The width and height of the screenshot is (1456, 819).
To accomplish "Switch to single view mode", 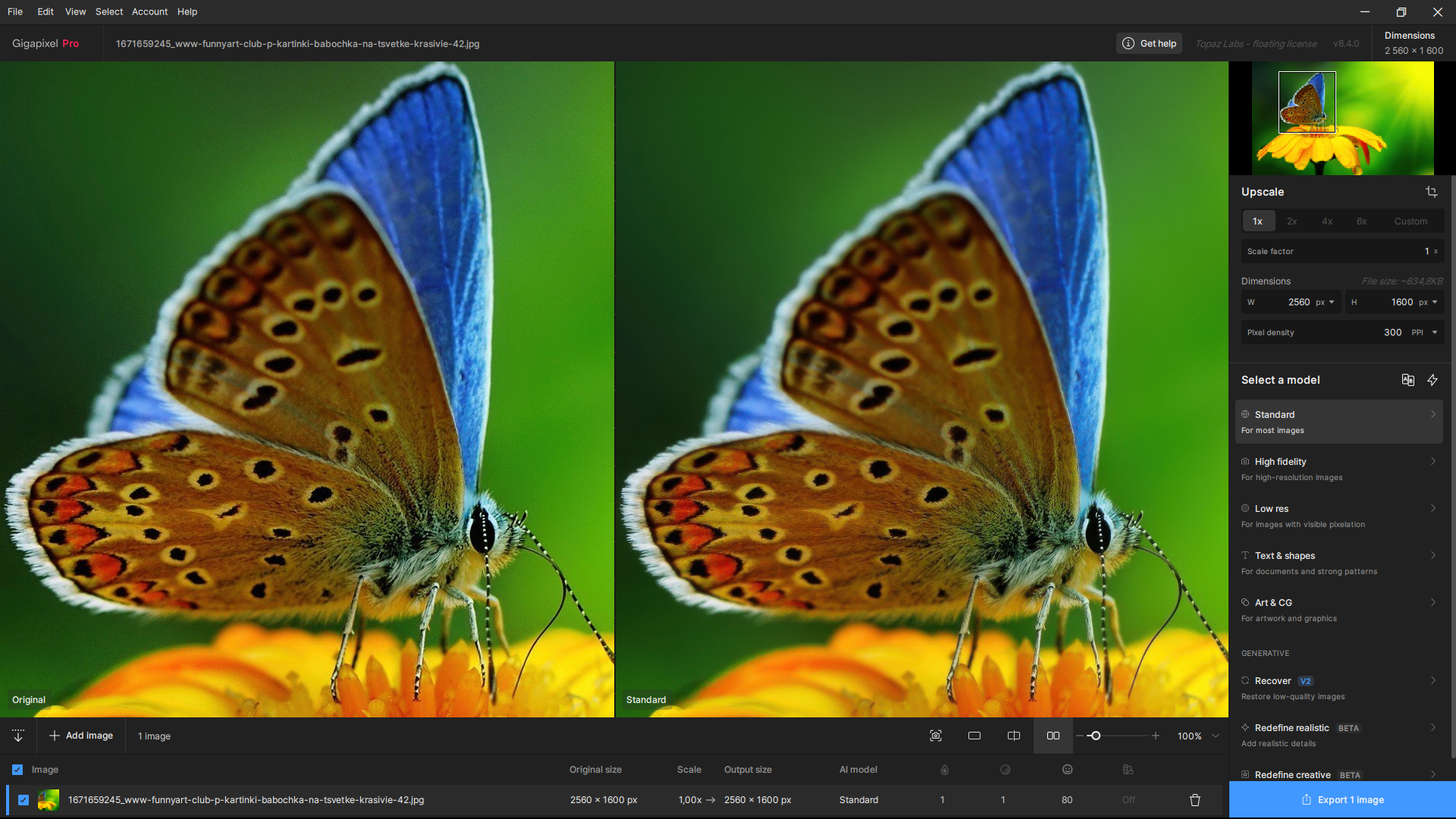I will pyautogui.click(x=974, y=736).
